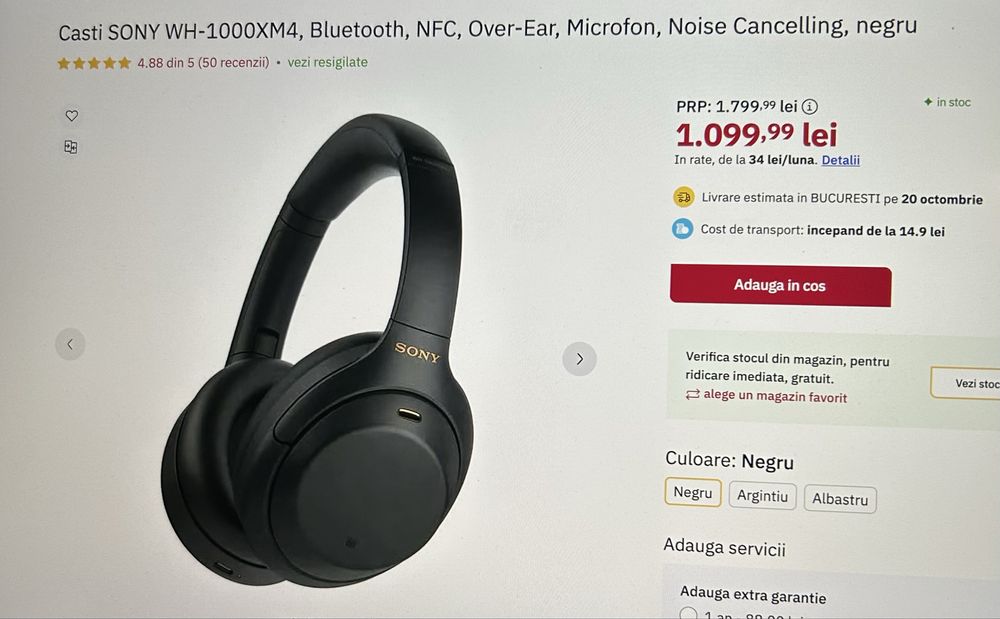This screenshot has width=1000, height=619.
Task: Select Albastru color option
Action: 840,499
